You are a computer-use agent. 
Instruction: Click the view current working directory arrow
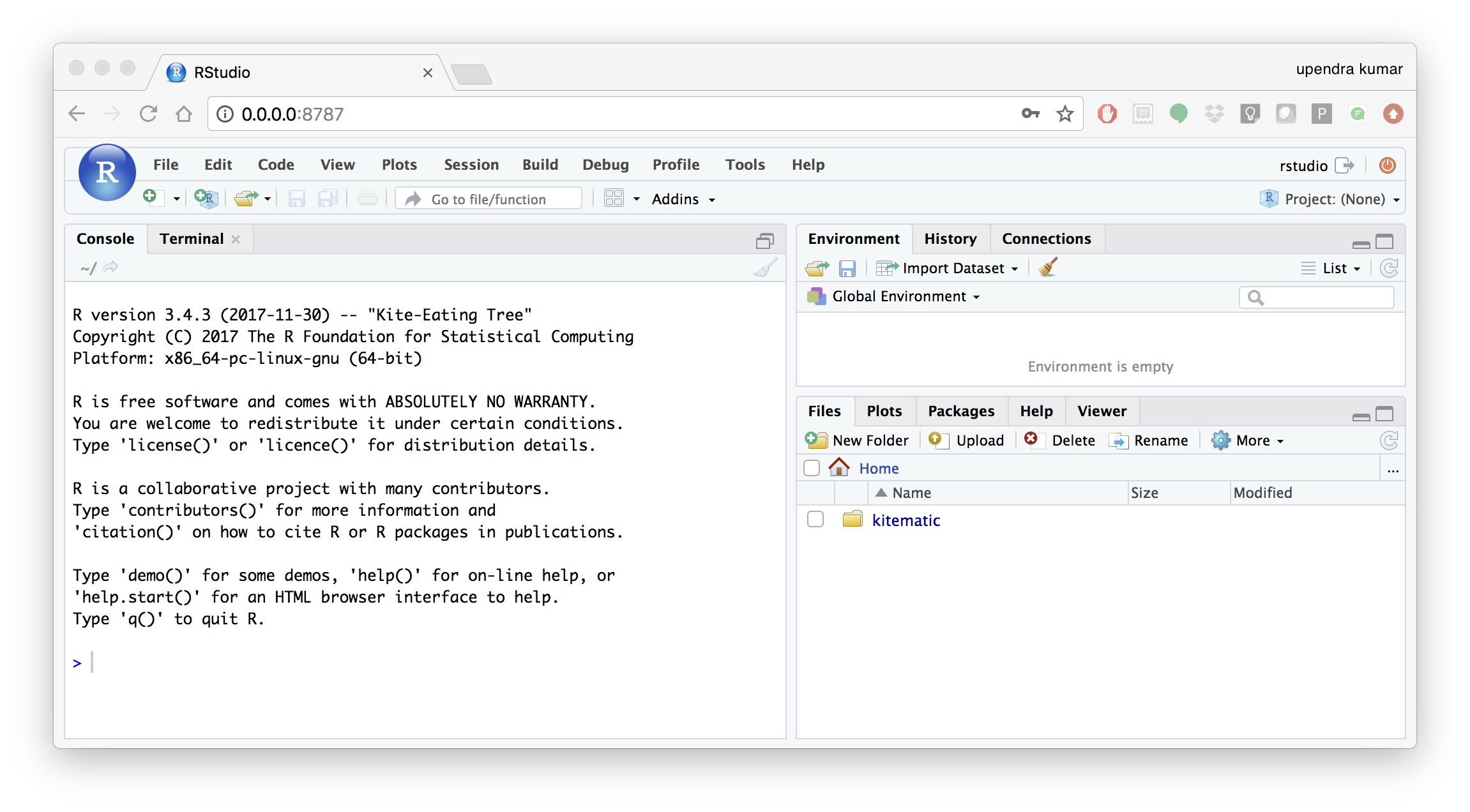click(110, 267)
